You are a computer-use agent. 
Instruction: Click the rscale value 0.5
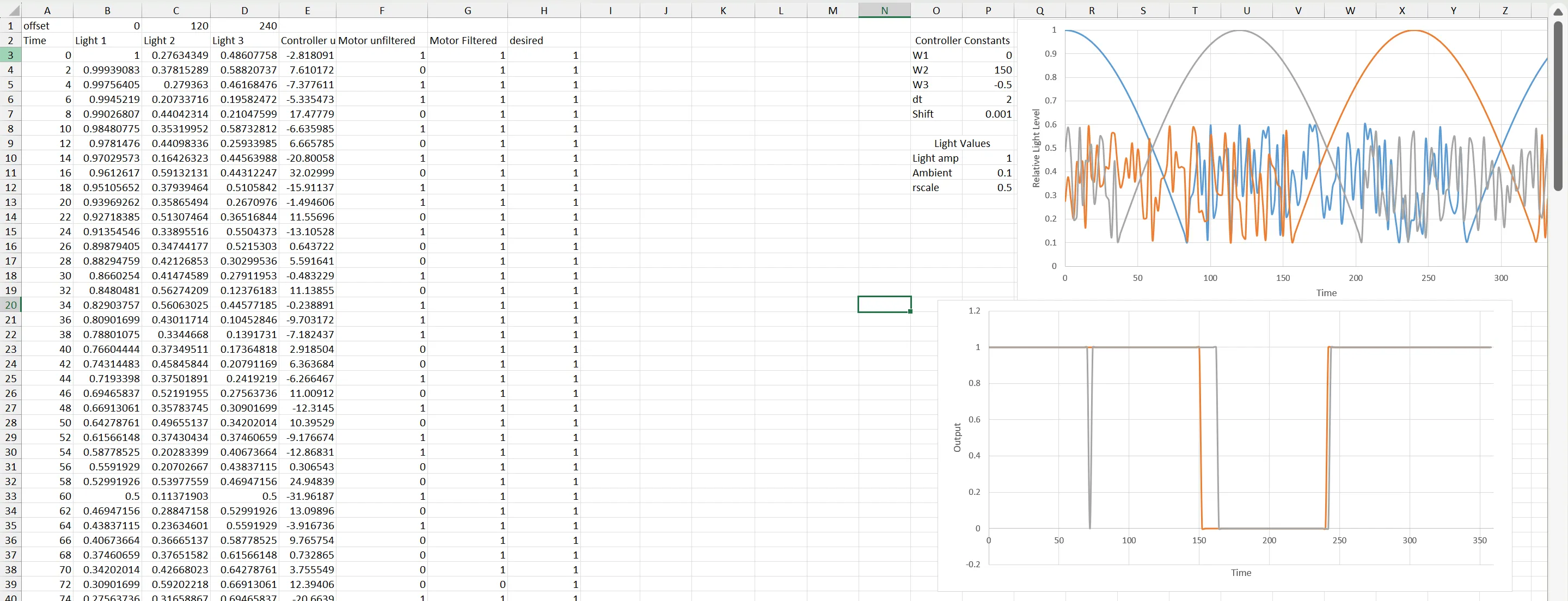point(988,188)
